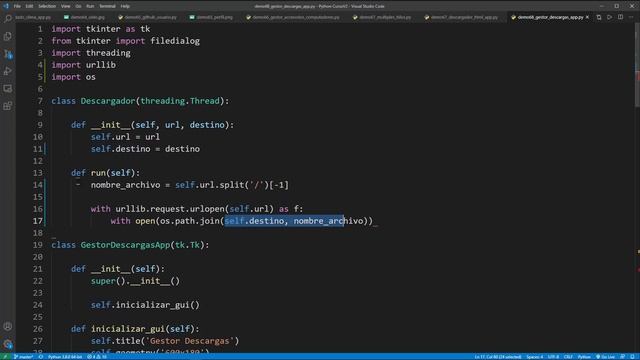This screenshot has height=360, width=640.
Task: Switch to the demo67_descargador_html_app.py tab
Action: click(x=461, y=17)
